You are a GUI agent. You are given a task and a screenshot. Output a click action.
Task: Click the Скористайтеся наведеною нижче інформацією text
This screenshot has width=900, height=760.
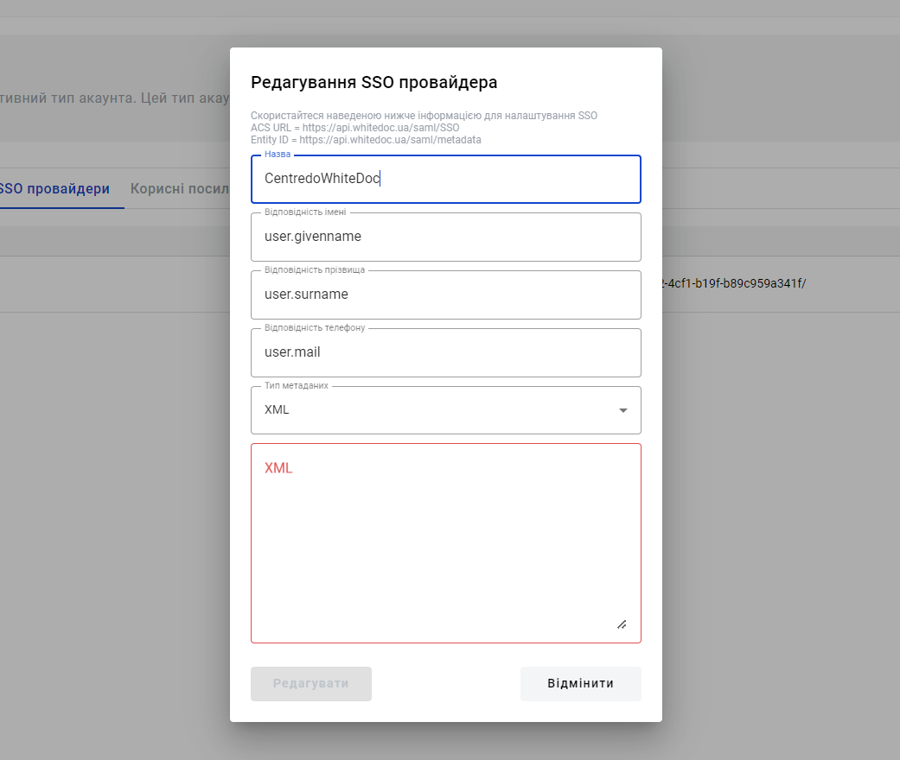(x=423, y=116)
